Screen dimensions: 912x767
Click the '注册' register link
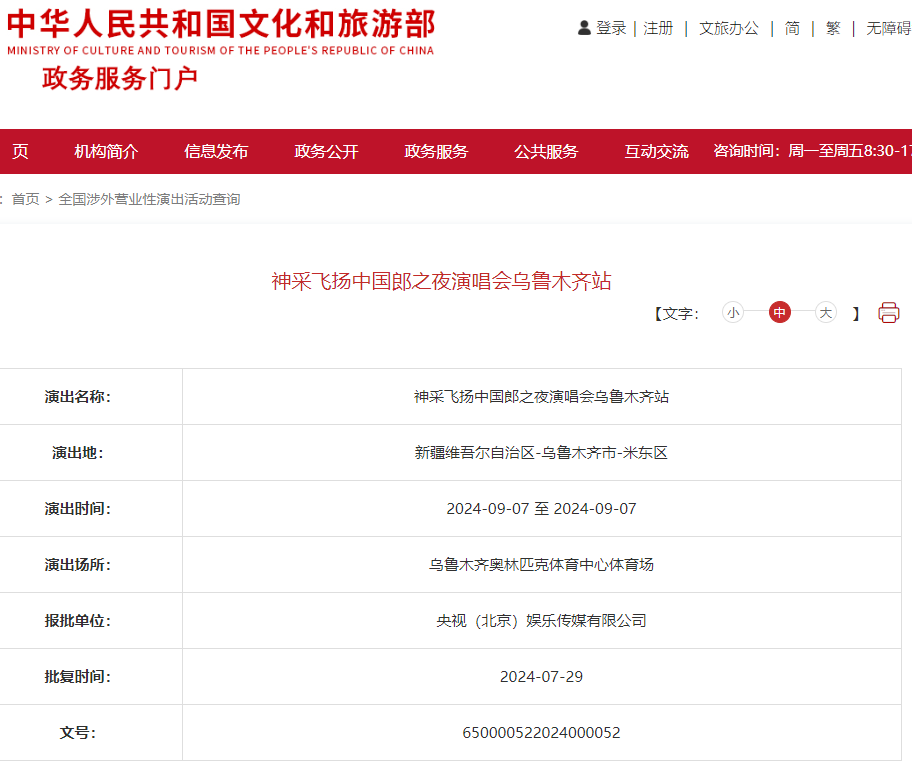659,28
